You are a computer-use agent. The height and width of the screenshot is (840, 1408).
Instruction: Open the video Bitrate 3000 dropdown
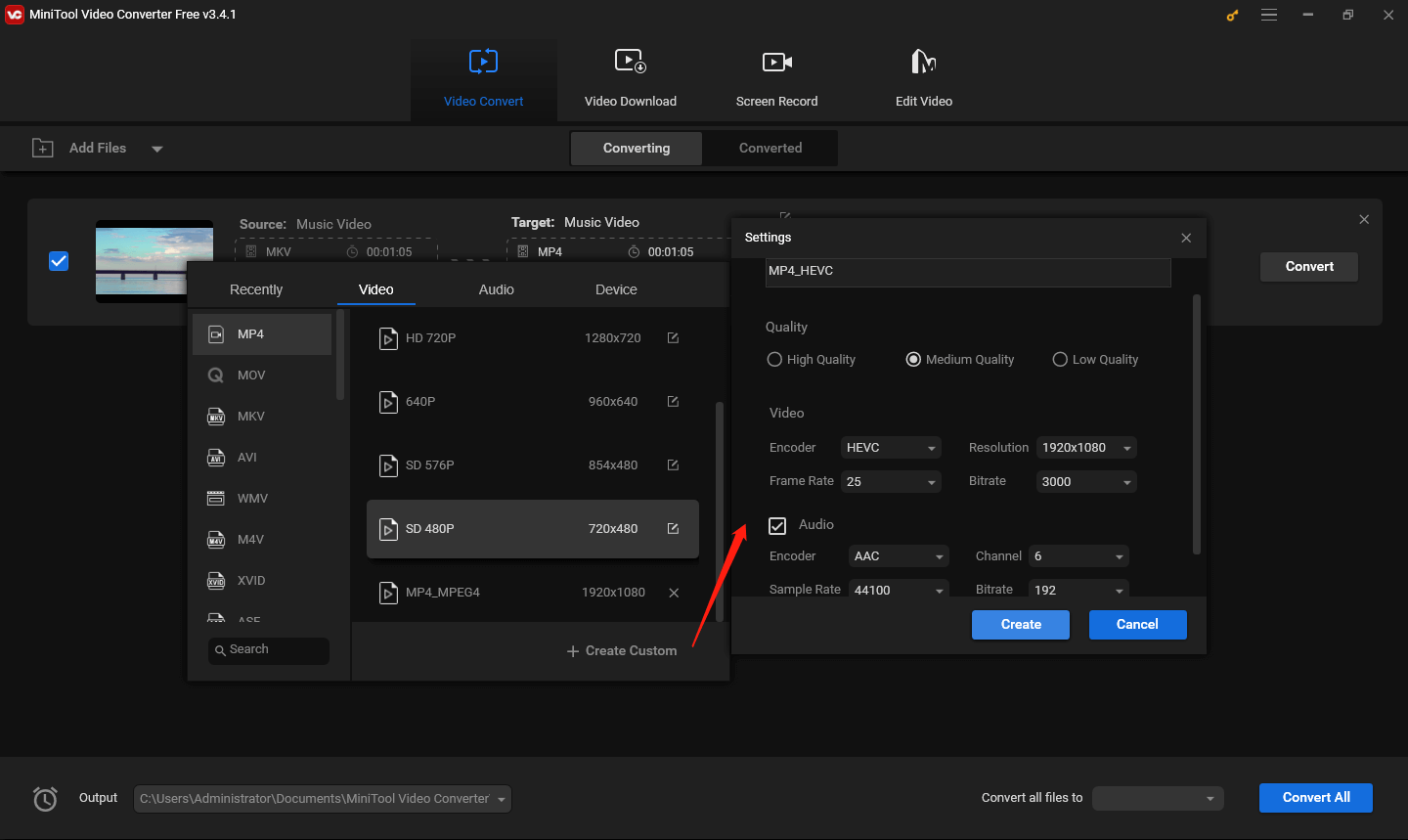tap(1086, 482)
